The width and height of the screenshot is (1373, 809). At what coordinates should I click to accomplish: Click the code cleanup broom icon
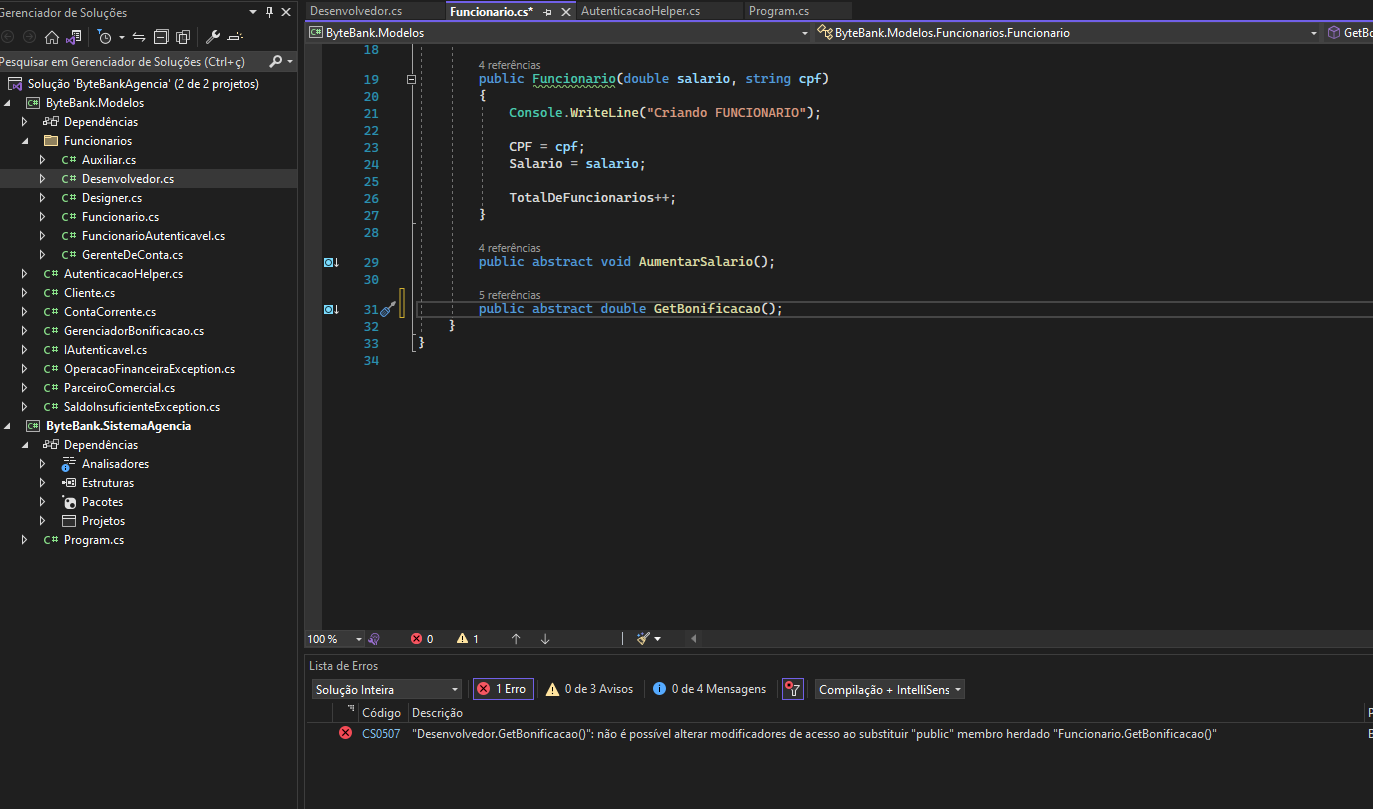pos(644,639)
